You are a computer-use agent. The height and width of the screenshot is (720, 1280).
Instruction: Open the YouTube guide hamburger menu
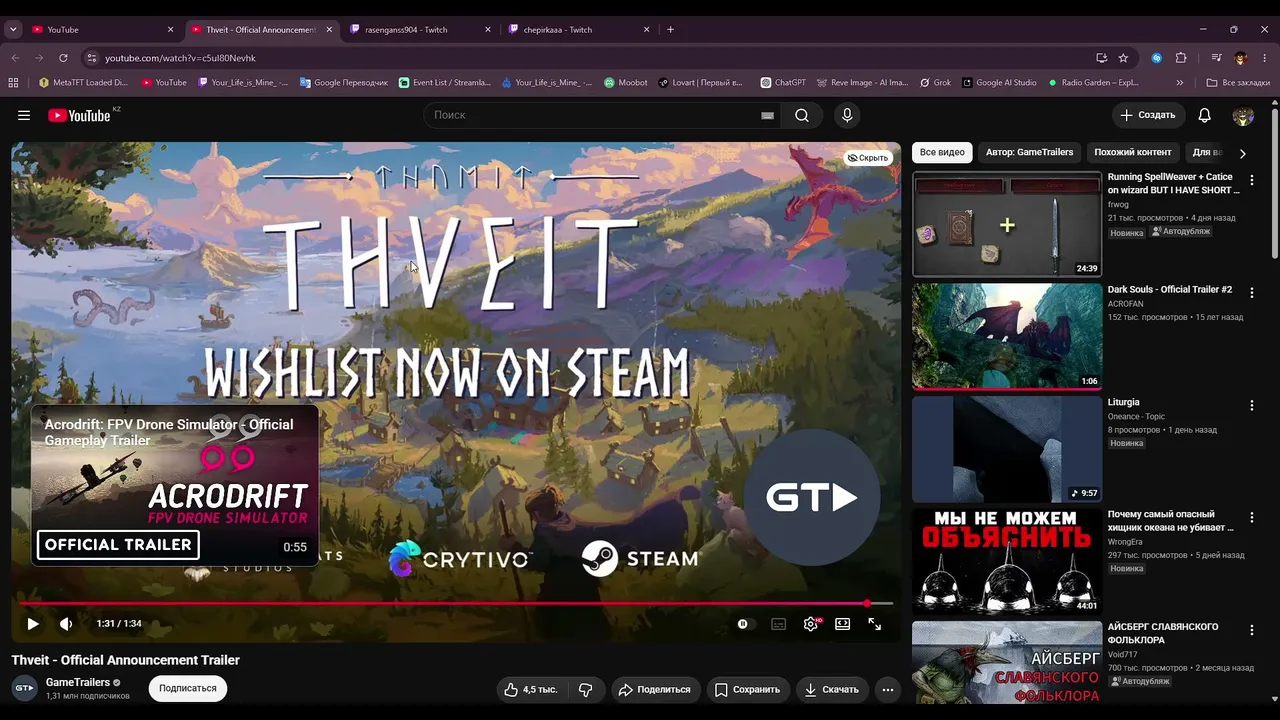(24, 115)
